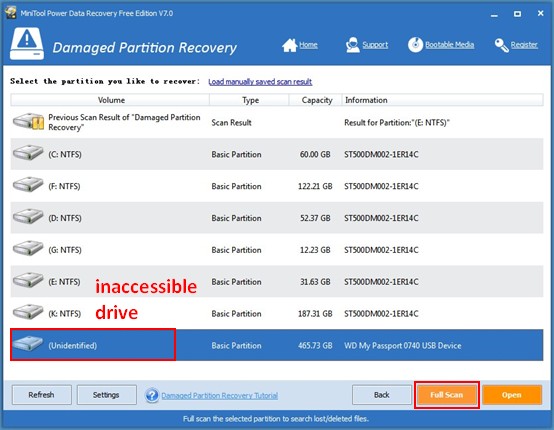Click the drive icon for D: NTFS
This screenshot has width=554, height=430.
pyautogui.click(x=28, y=217)
